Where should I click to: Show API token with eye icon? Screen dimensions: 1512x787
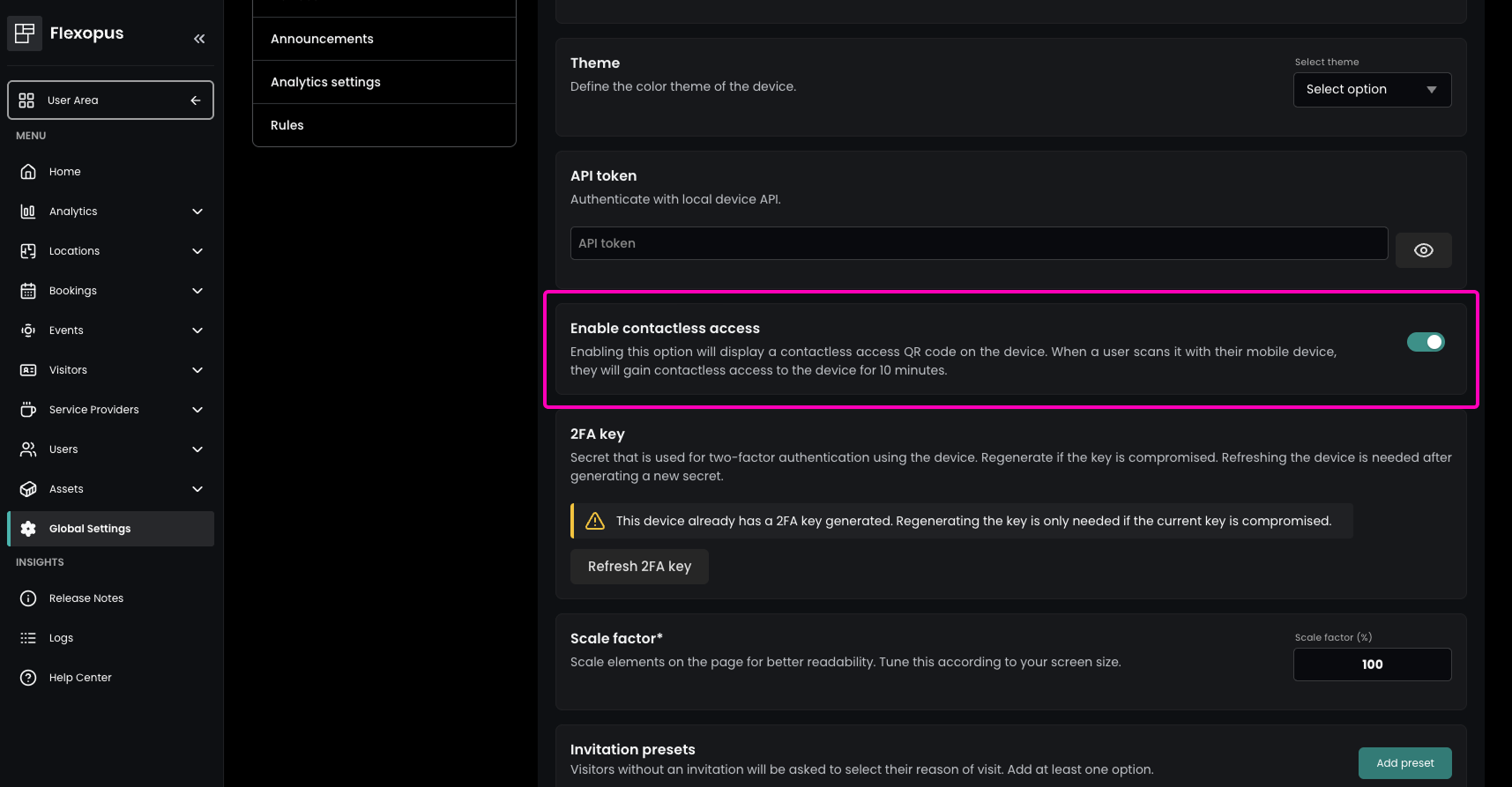click(x=1423, y=250)
